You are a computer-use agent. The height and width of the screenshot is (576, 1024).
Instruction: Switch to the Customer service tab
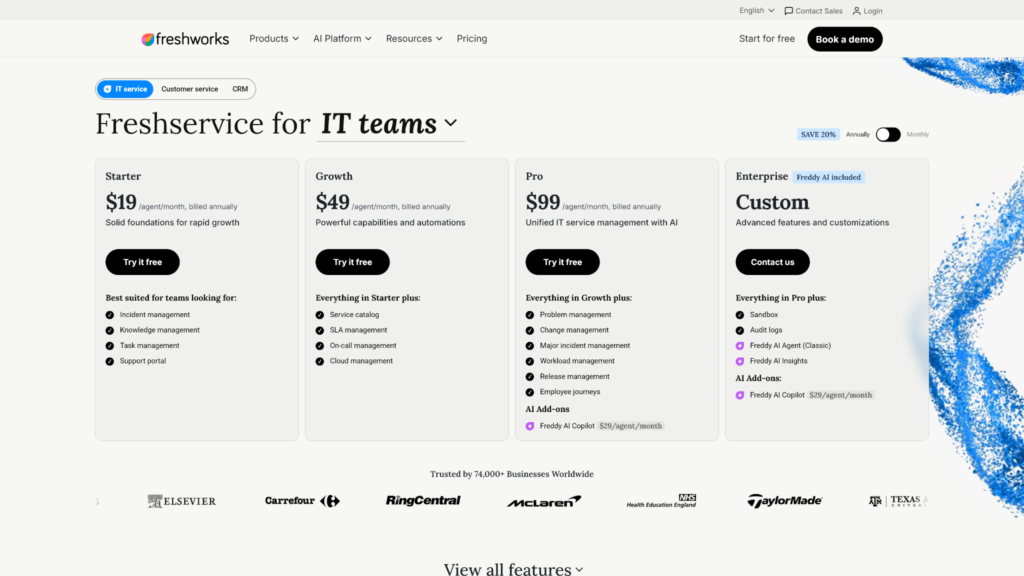189,89
